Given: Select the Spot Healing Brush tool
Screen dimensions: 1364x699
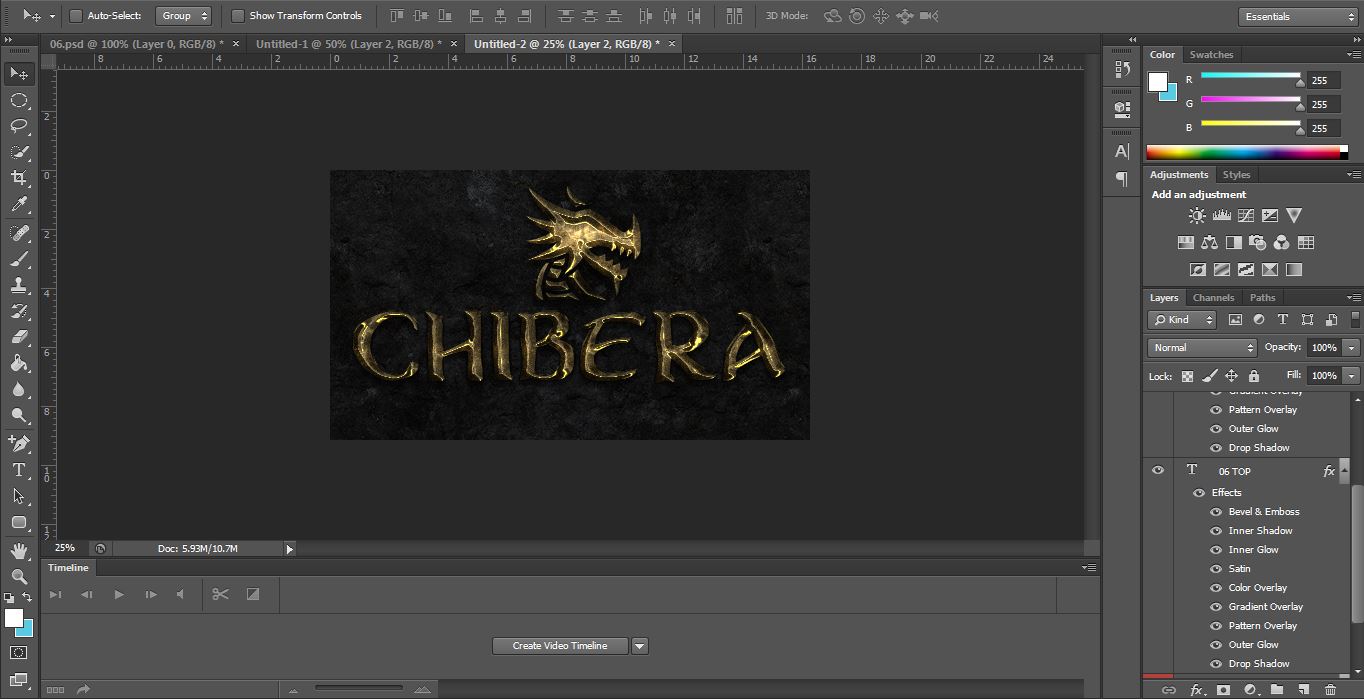Looking at the screenshot, I should coord(19,233).
